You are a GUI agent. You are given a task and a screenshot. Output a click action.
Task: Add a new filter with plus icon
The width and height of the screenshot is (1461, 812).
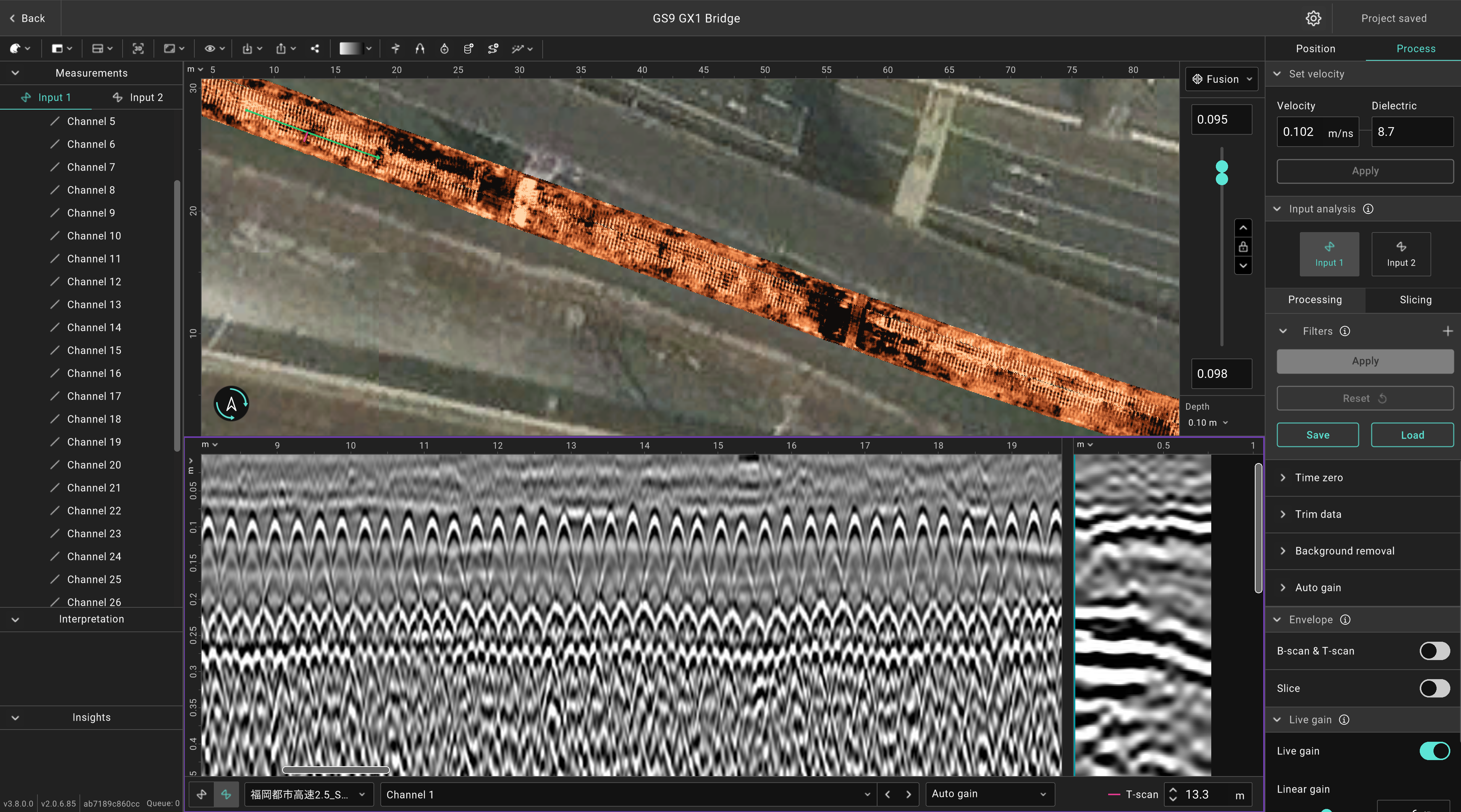(x=1447, y=331)
